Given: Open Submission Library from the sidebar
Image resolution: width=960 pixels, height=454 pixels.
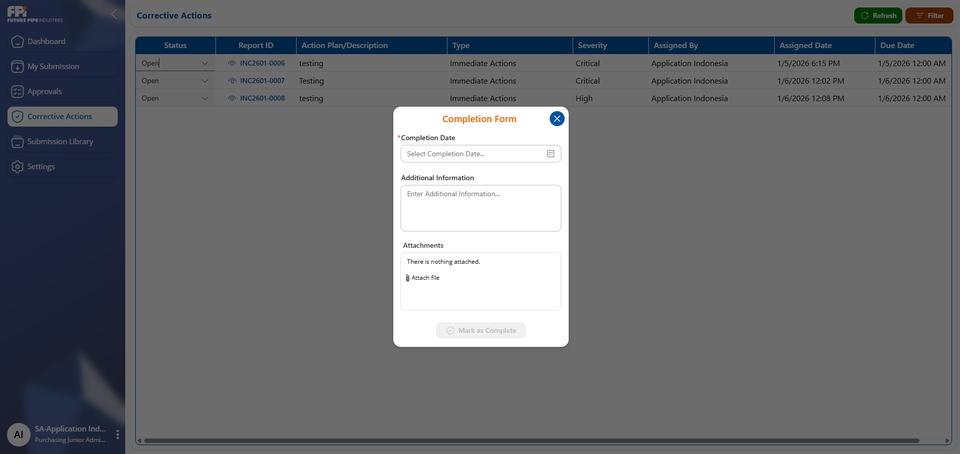Looking at the screenshot, I should coord(60,141).
